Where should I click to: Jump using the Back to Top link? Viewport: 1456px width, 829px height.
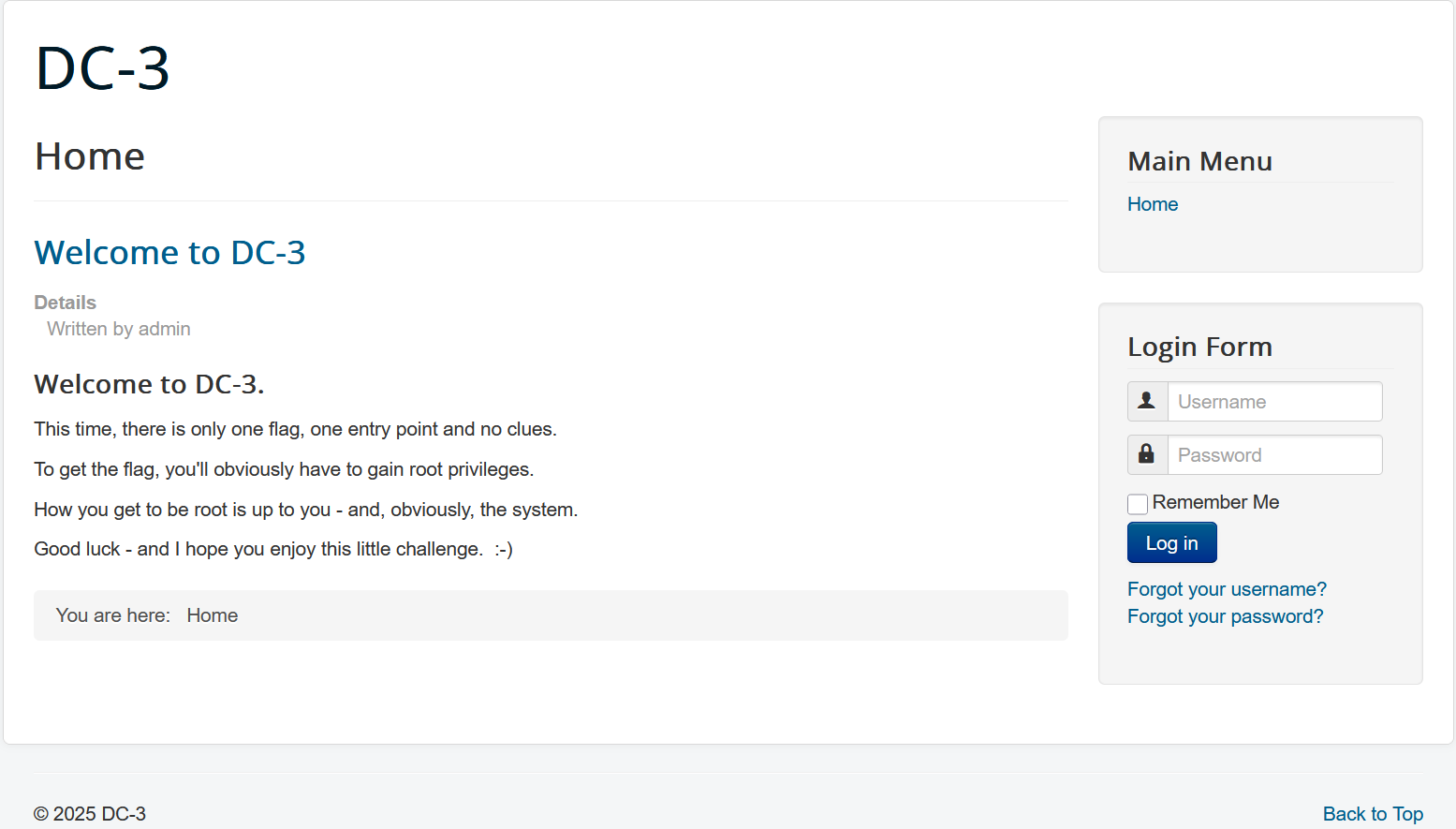1373,814
